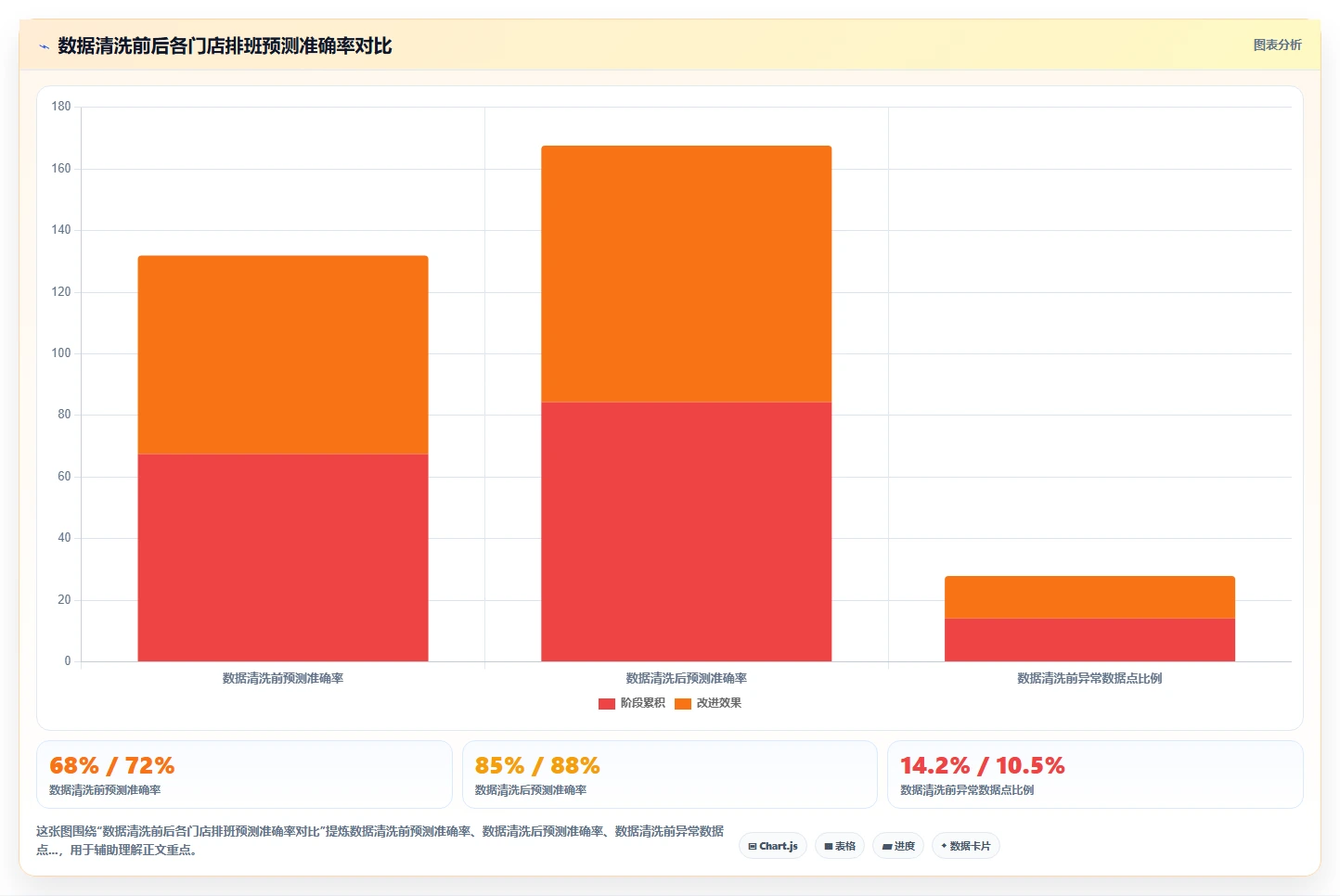Image resolution: width=1340 pixels, height=896 pixels.
Task: Click the orange 改进效果 bar for 数据清洗后预测准确率
Action: click(687, 274)
